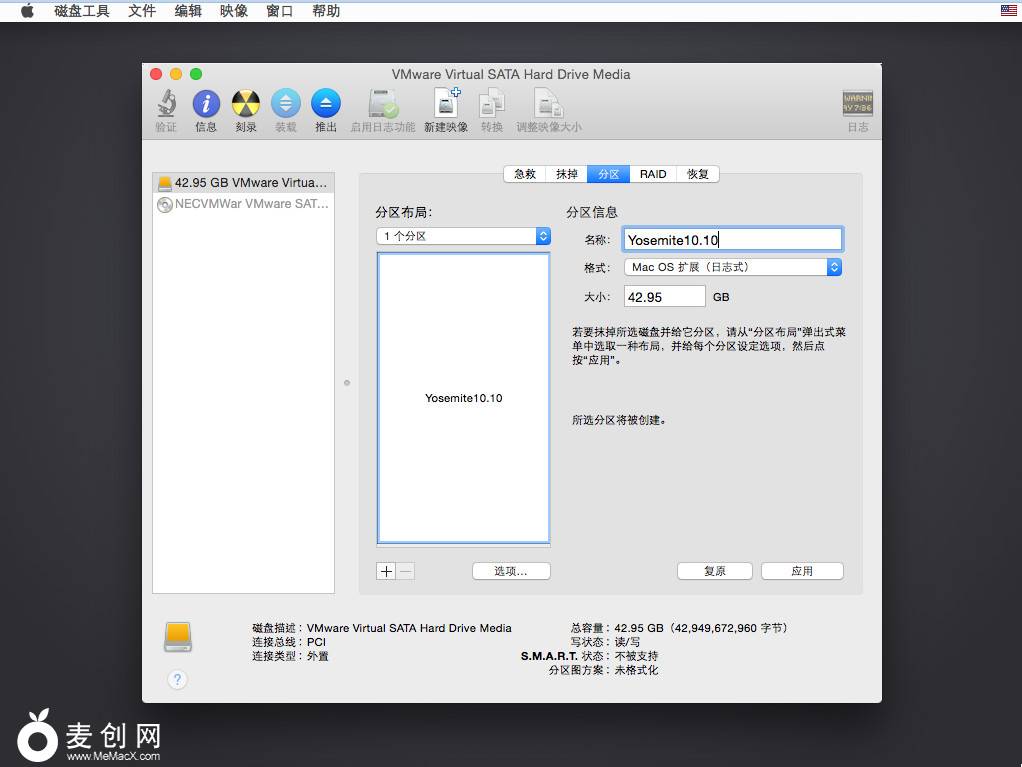The width and height of the screenshot is (1022, 767).
Task: Expand the 分区布局 partition layout dropdown
Action: pyautogui.click(x=464, y=236)
